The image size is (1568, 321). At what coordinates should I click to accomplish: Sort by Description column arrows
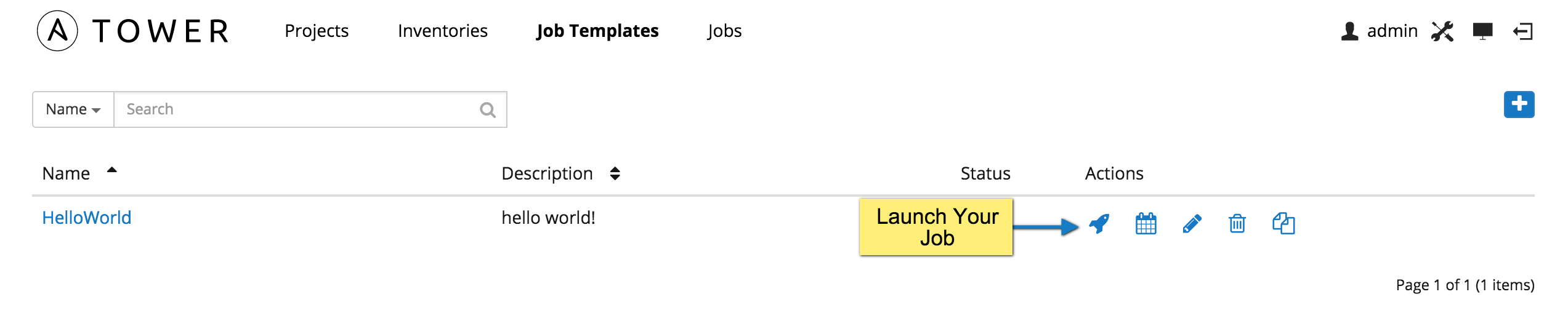coord(615,173)
